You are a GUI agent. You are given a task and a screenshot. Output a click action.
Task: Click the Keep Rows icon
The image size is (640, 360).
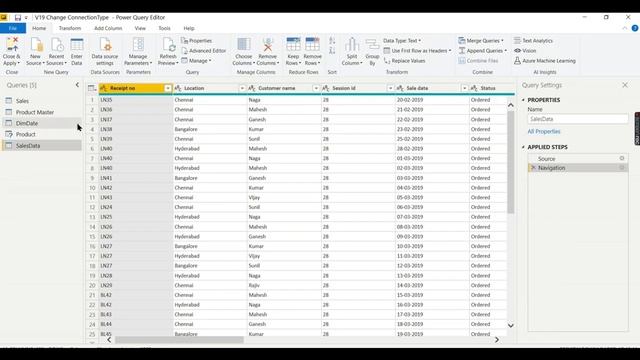coord(293,44)
